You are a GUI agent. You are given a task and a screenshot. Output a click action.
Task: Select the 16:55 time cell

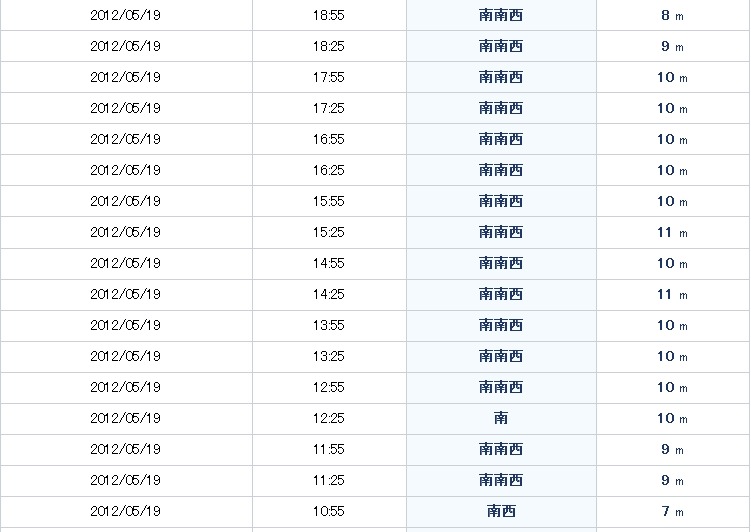coord(329,139)
